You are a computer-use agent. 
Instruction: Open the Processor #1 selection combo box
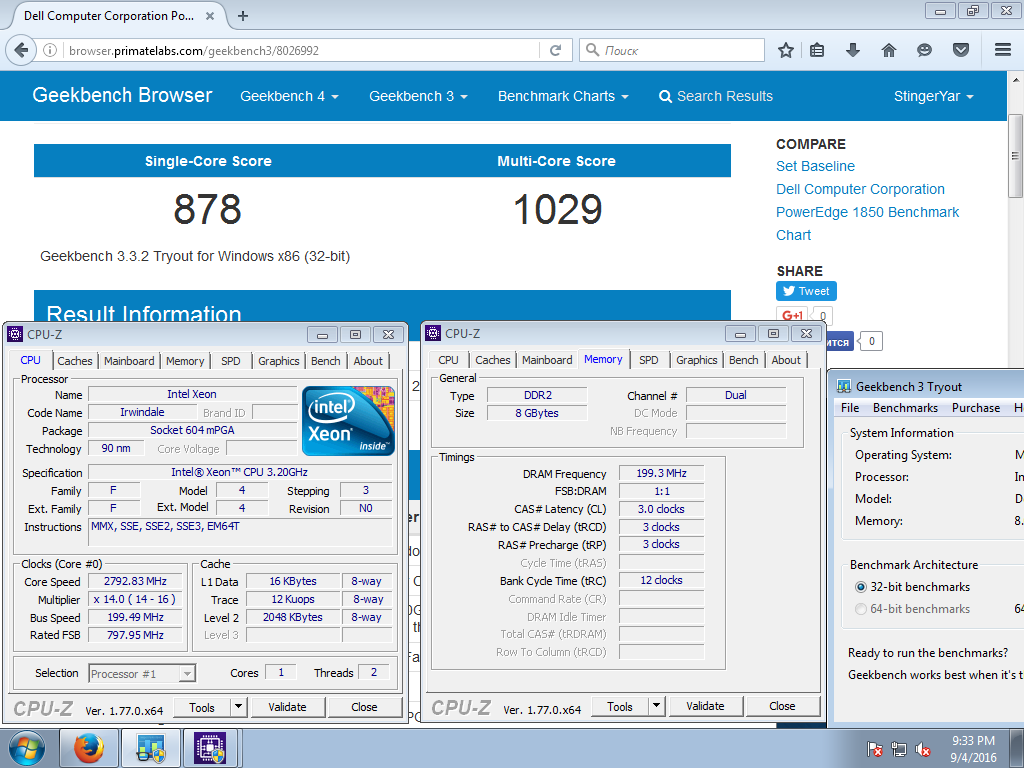142,673
